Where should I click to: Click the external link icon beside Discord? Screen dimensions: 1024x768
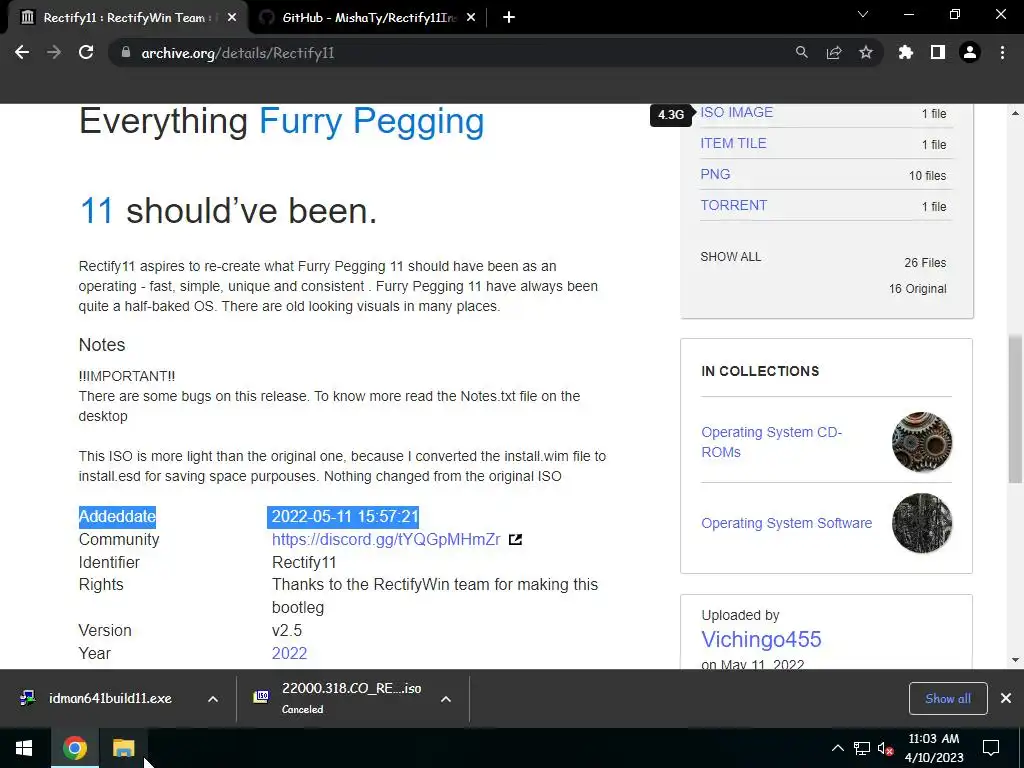[x=515, y=539]
